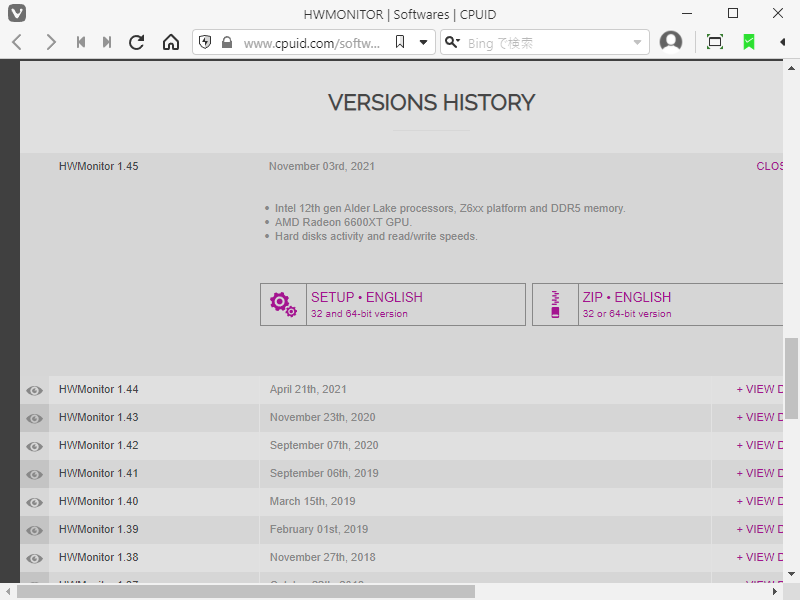Choose search engine via magnifier icon

click(x=452, y=42)
